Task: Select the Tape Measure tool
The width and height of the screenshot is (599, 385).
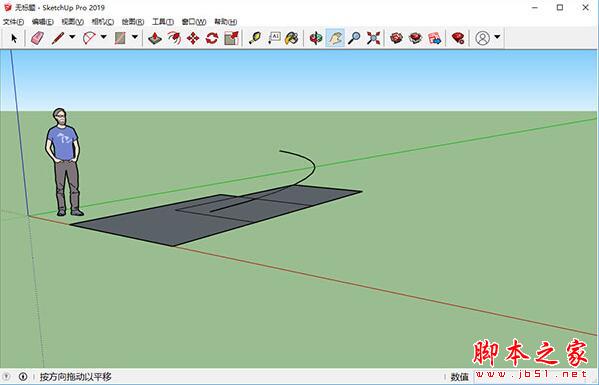Action: pos(255,38)
